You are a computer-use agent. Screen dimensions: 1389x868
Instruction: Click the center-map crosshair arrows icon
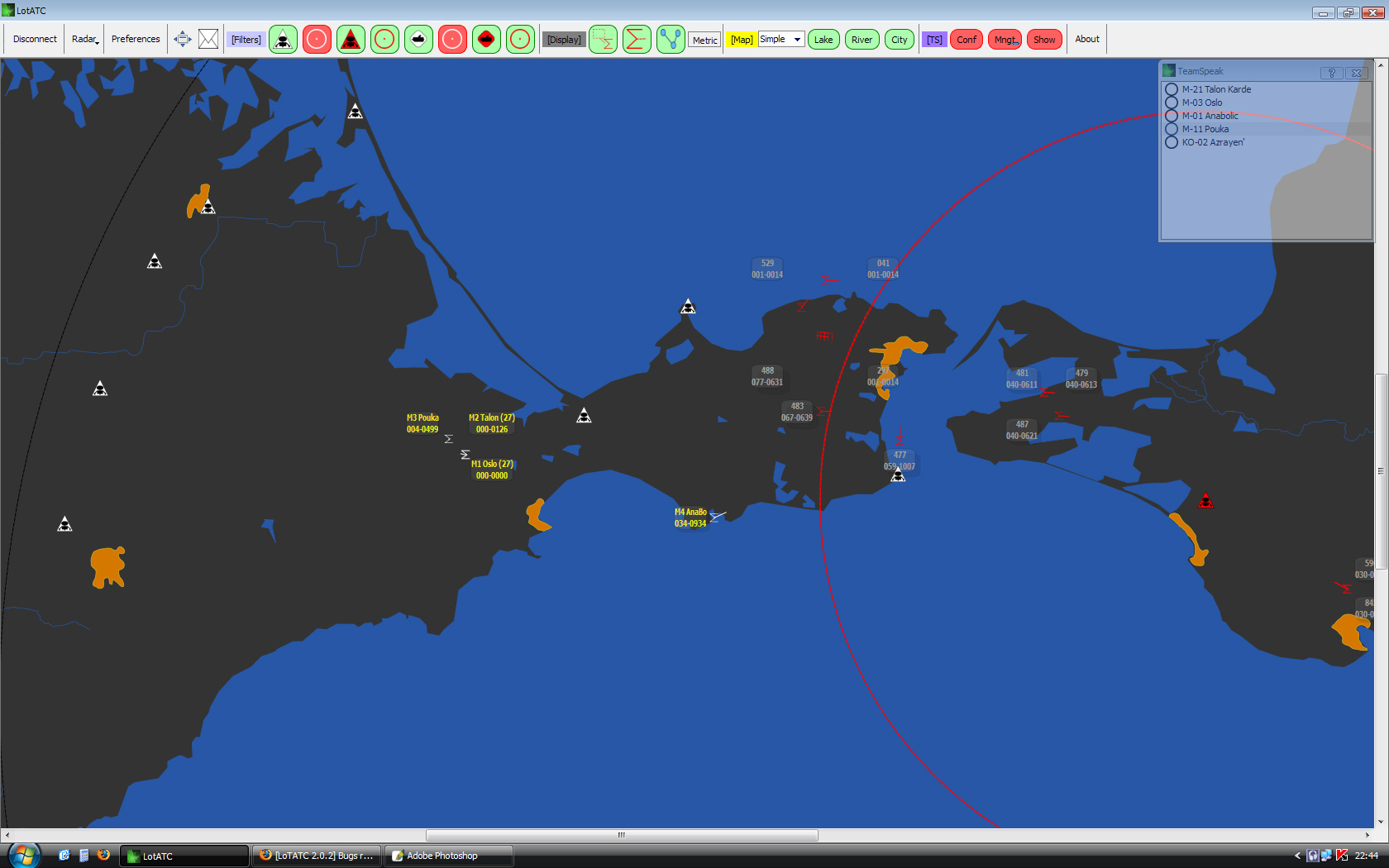coord(183,39)
